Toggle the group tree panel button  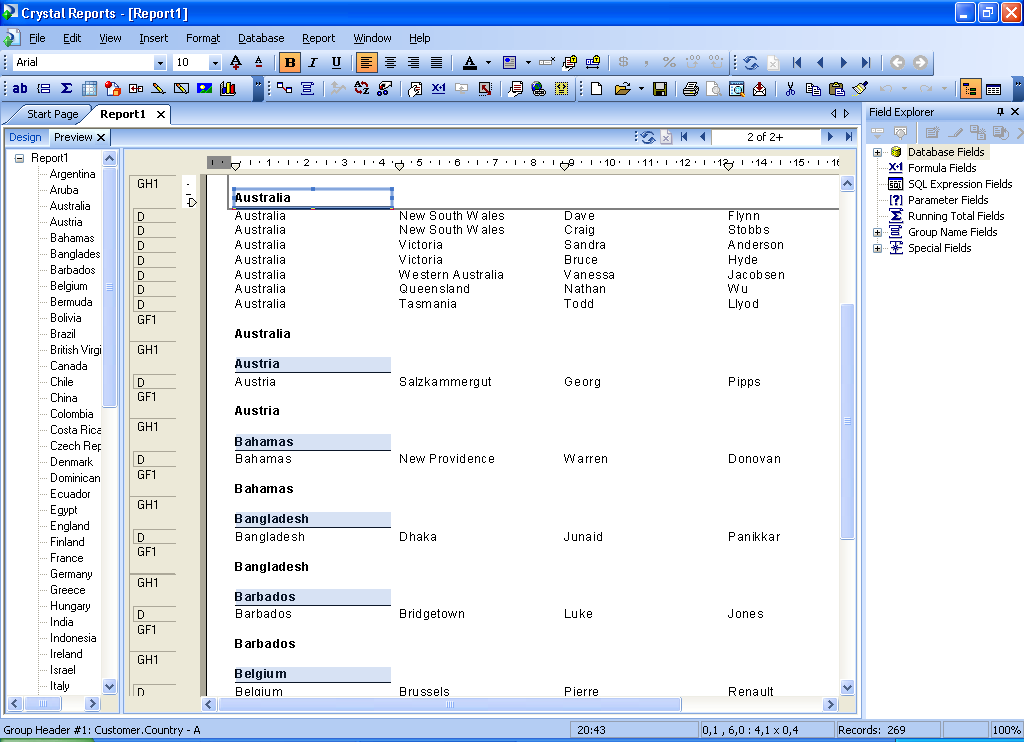[x=970, y=89]
